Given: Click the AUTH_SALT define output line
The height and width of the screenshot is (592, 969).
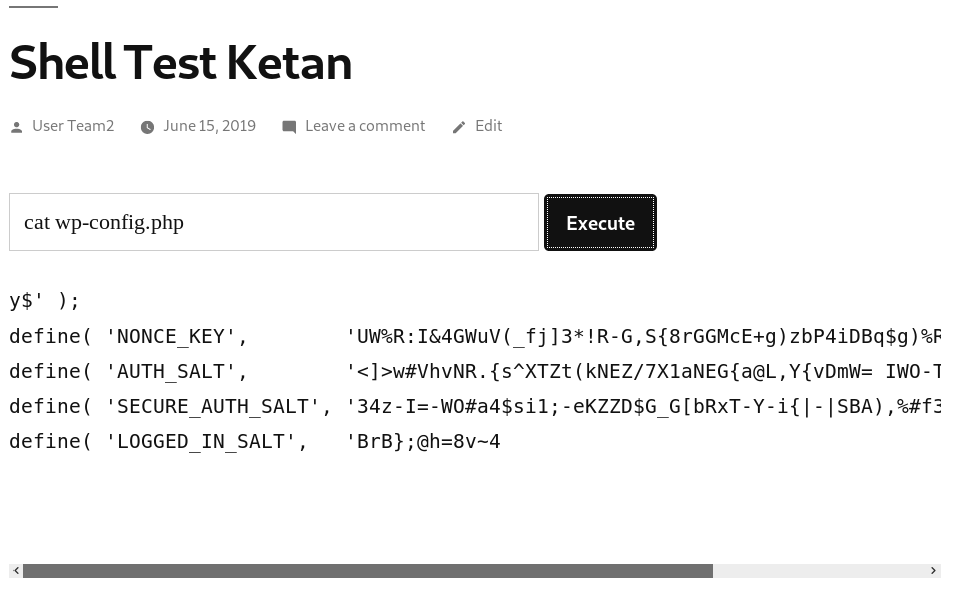Looking at the screenshot, I should click(x=475, y=371).
